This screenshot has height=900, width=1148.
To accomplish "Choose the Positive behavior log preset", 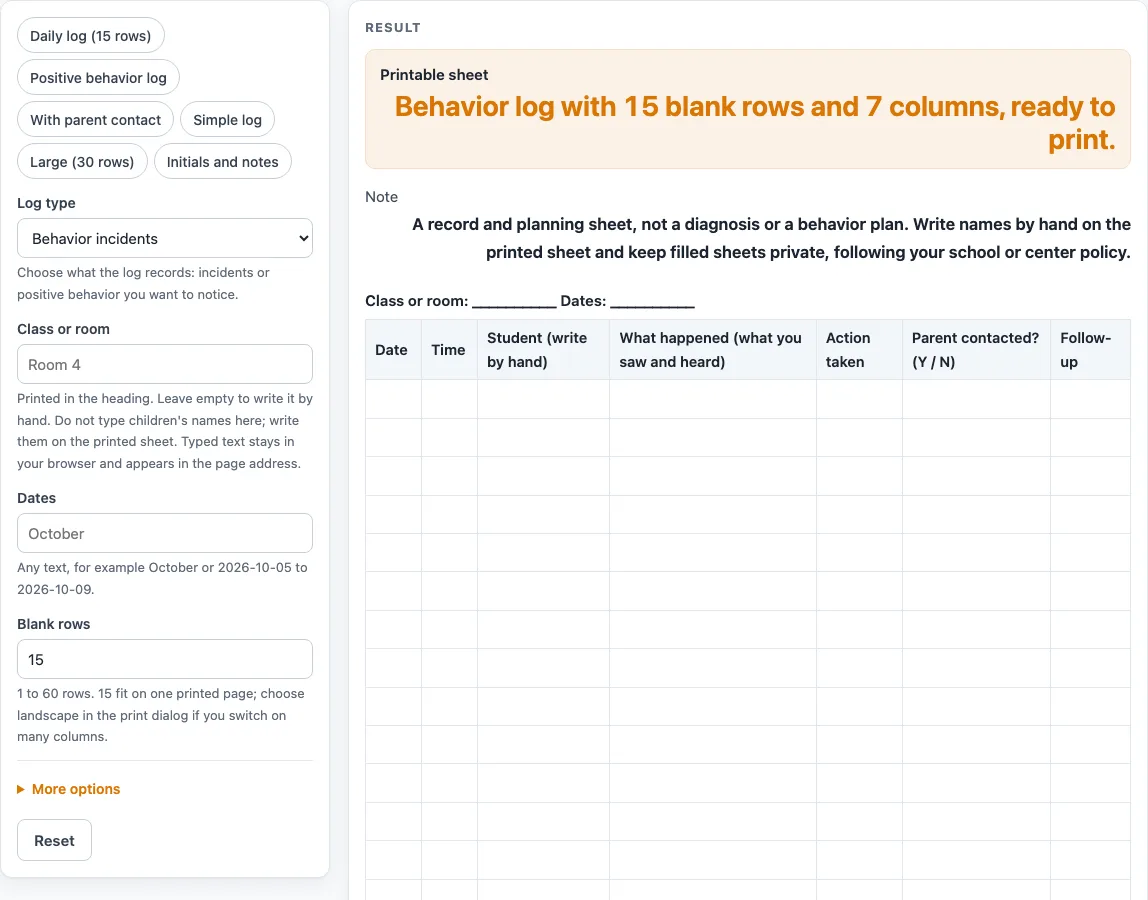I will [98, 78].
